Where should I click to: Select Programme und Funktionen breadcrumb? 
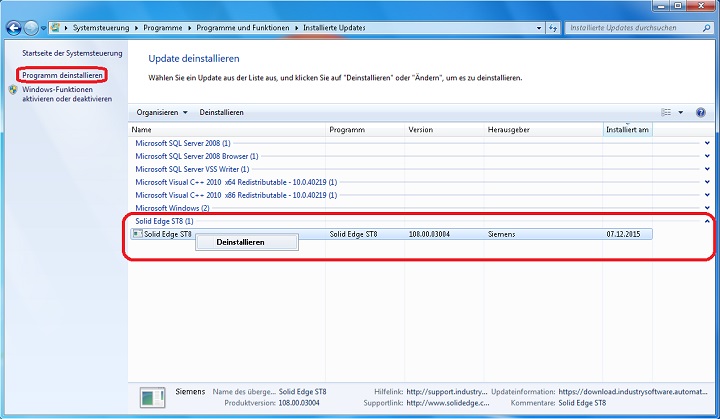pyautogui.click(x=242, y=28)
